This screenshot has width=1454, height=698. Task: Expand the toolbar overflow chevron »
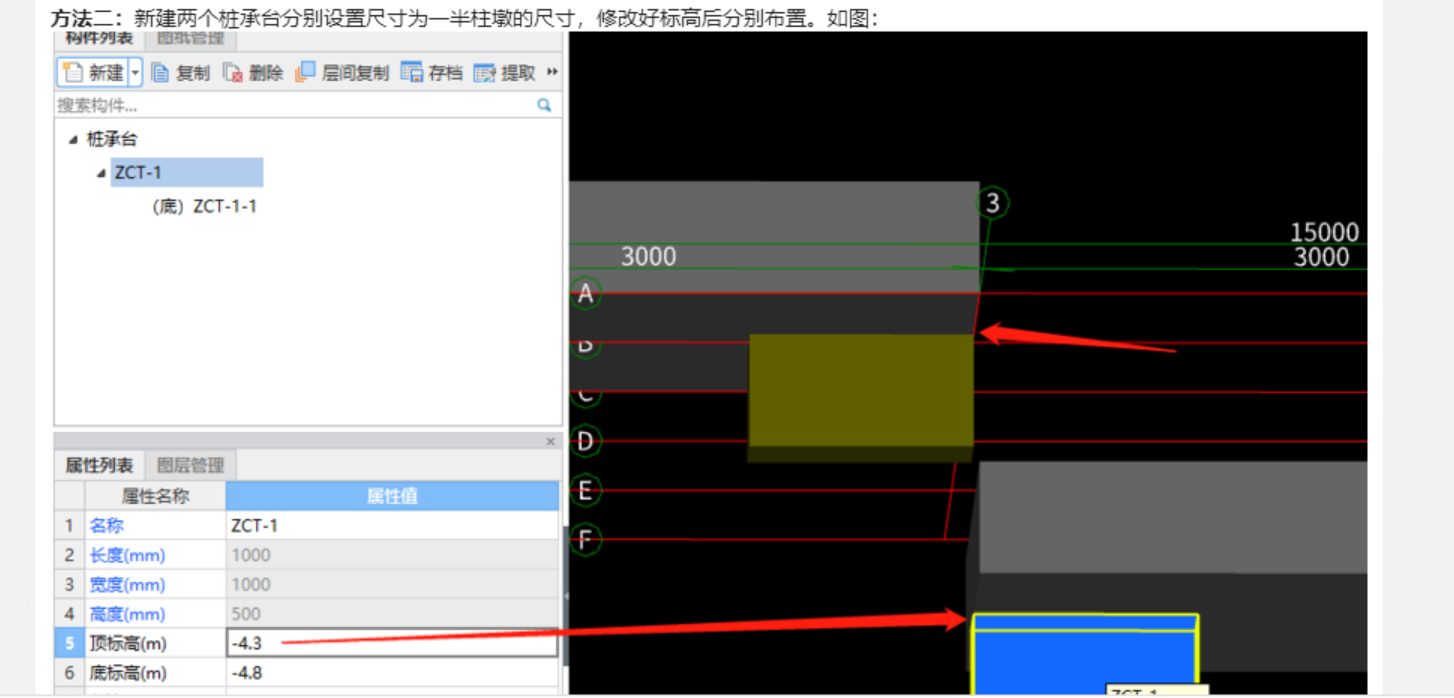552,73
